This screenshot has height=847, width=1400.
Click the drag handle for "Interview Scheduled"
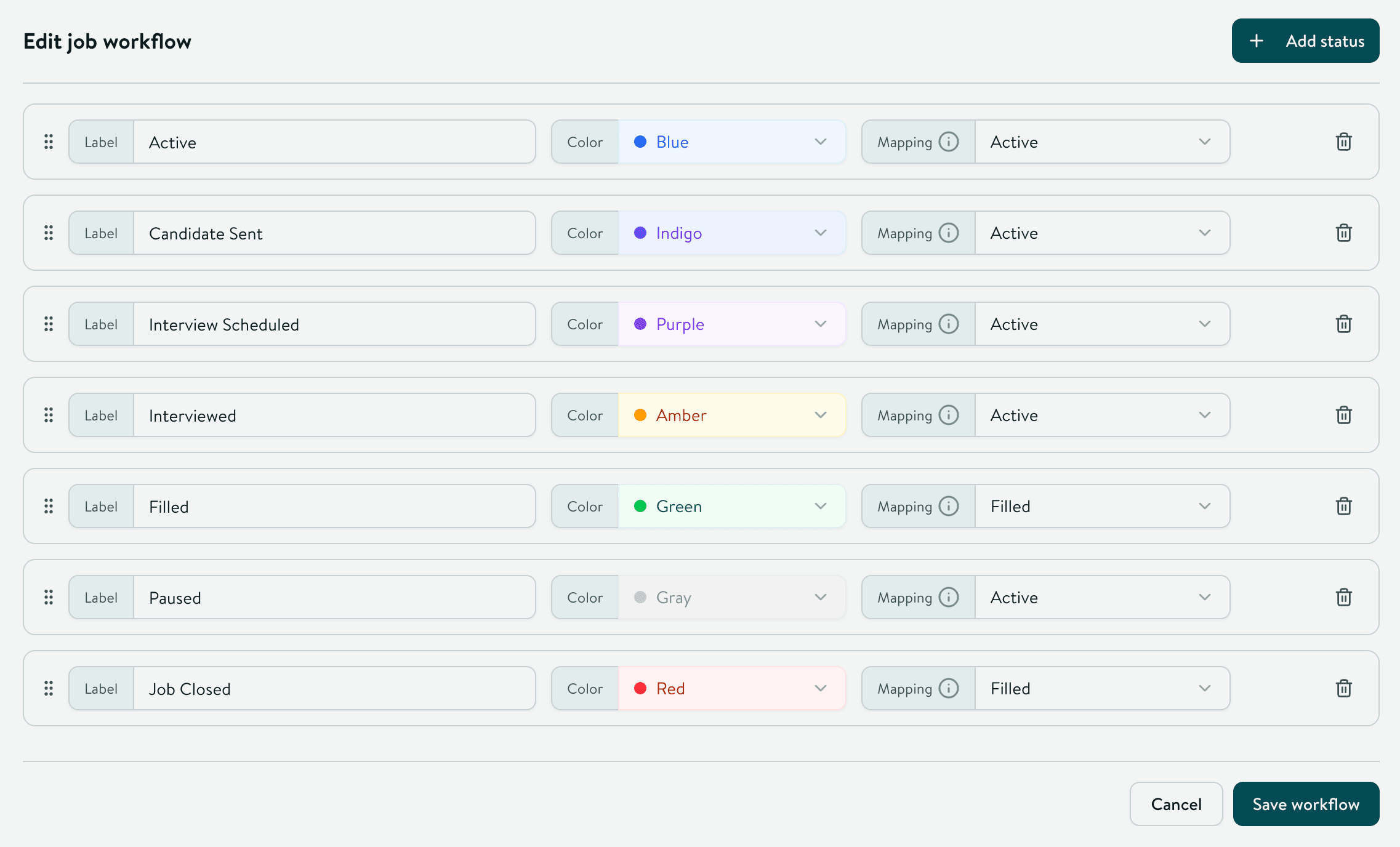point(49,324)
